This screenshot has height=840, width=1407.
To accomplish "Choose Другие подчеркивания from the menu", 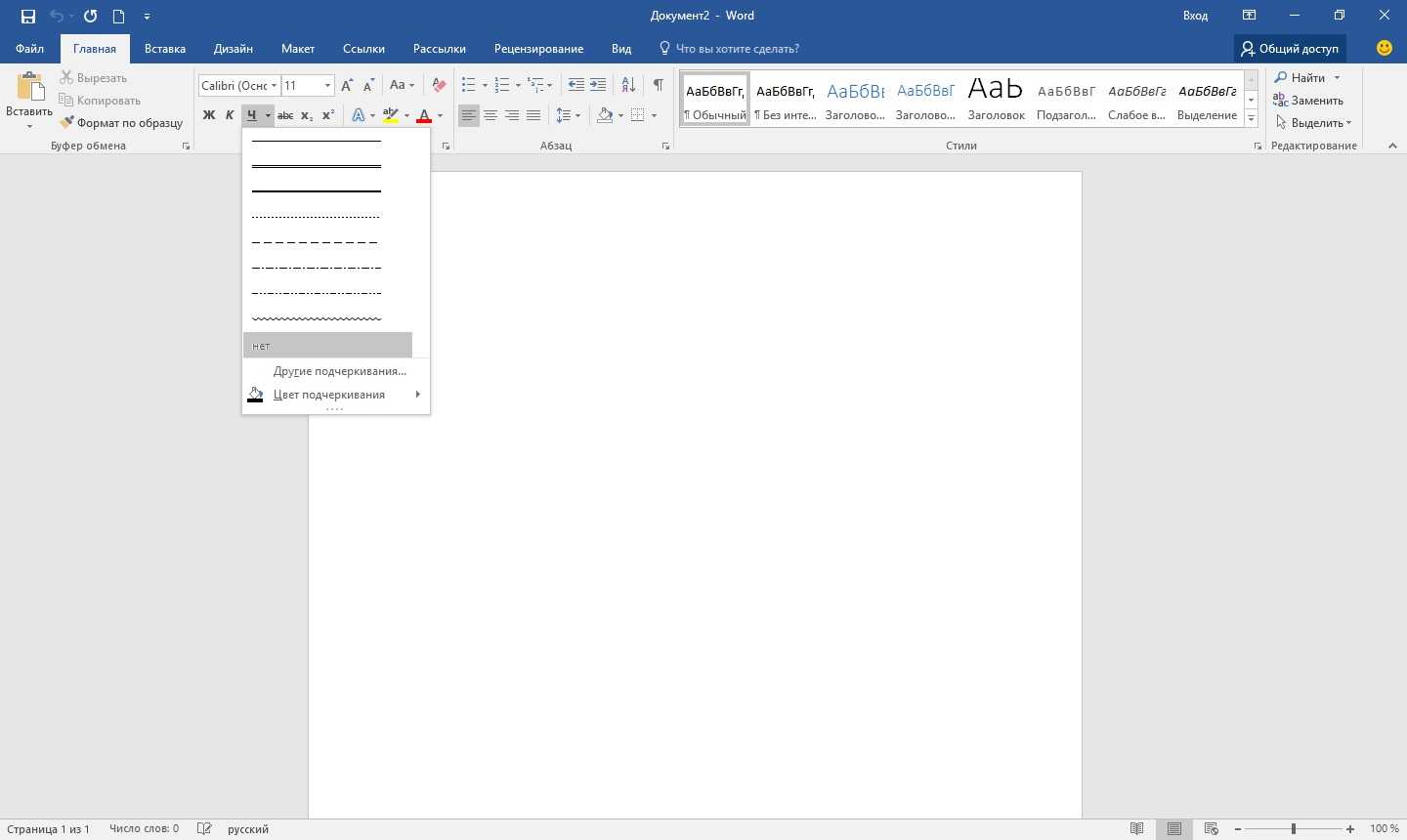I will 339,371.
